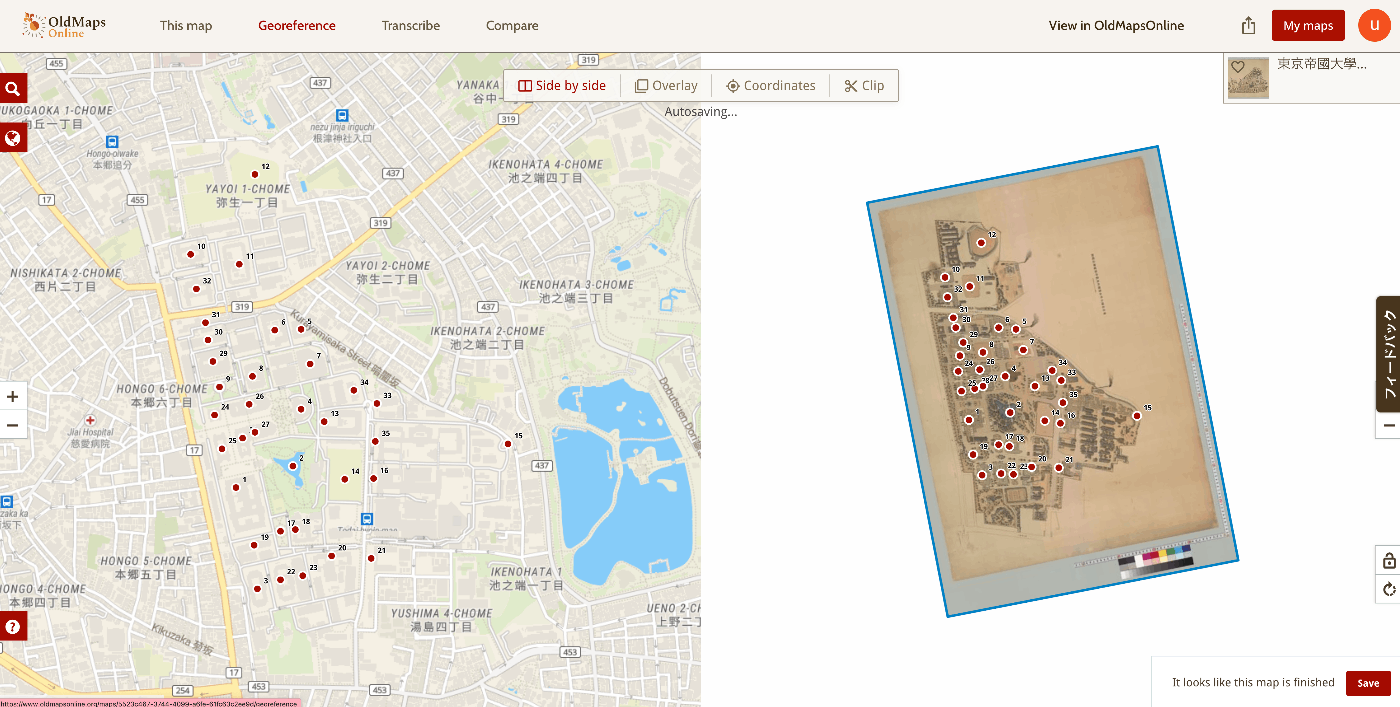This screenshot has width=1400, height=707.
Task: Select control point 1 on modern map
Action: coord(236,488)
